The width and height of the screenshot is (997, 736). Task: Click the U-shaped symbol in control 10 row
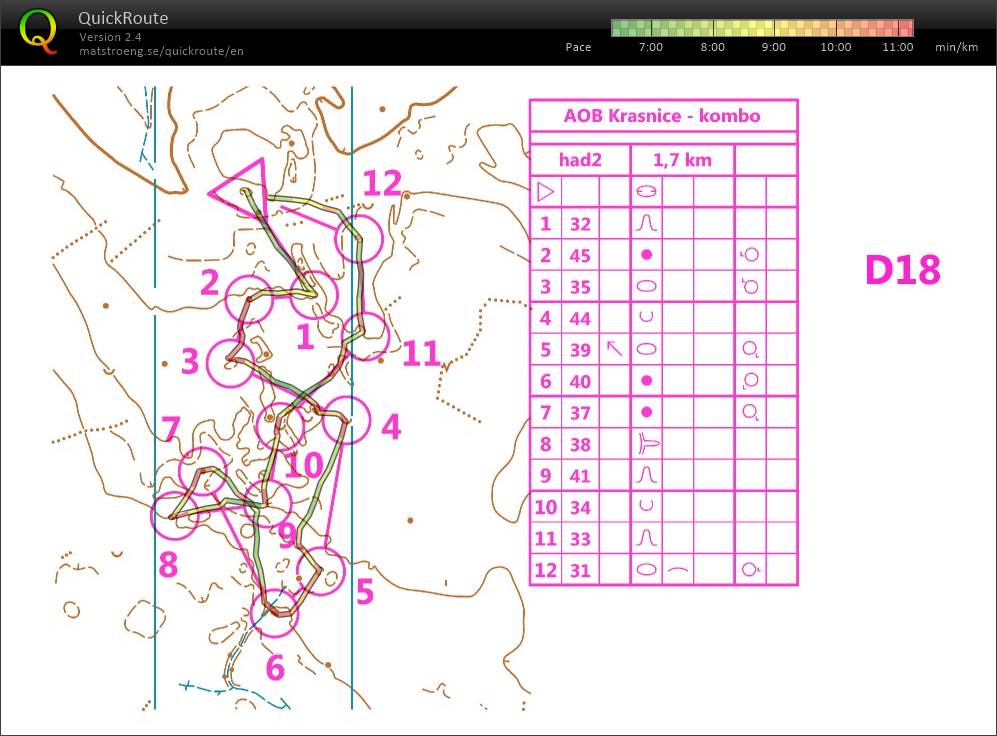tap(646, 505)
